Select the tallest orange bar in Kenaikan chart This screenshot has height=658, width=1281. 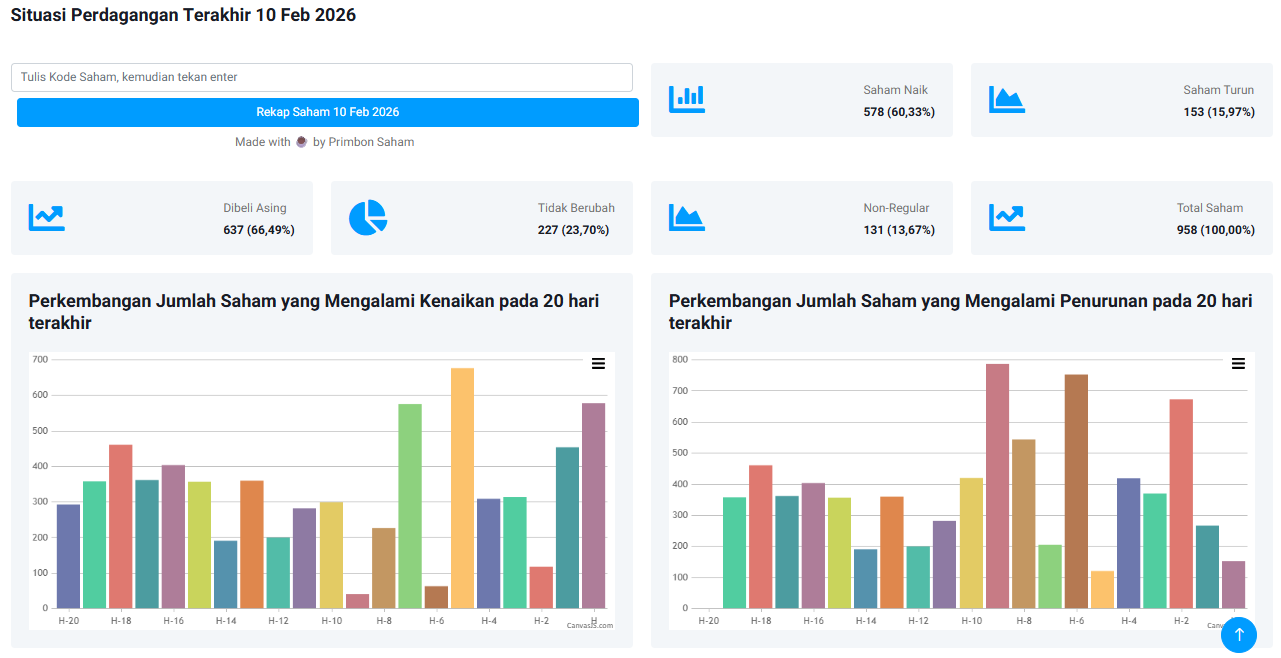[462, 488]
